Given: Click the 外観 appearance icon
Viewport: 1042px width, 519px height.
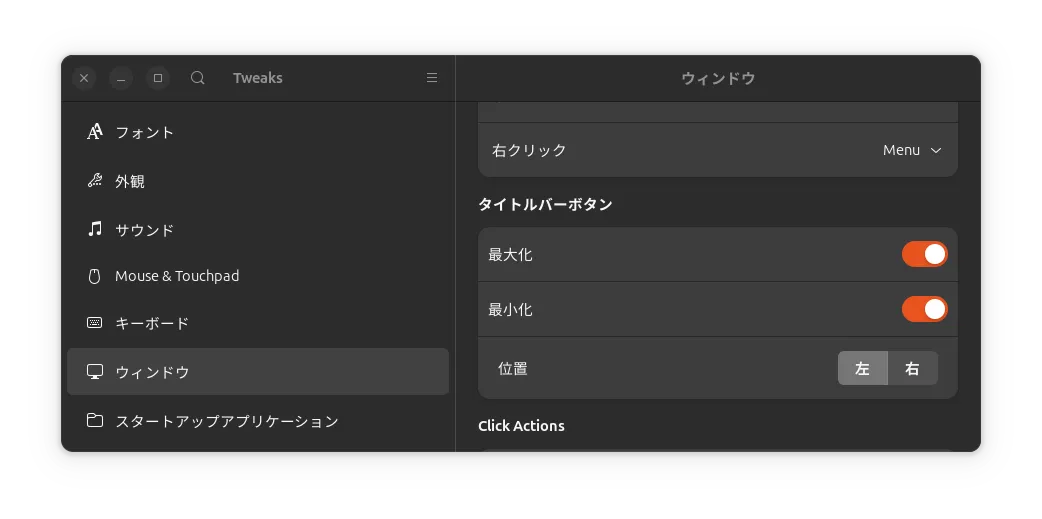Looking at the screenshot, I should [x=95, y=180].
